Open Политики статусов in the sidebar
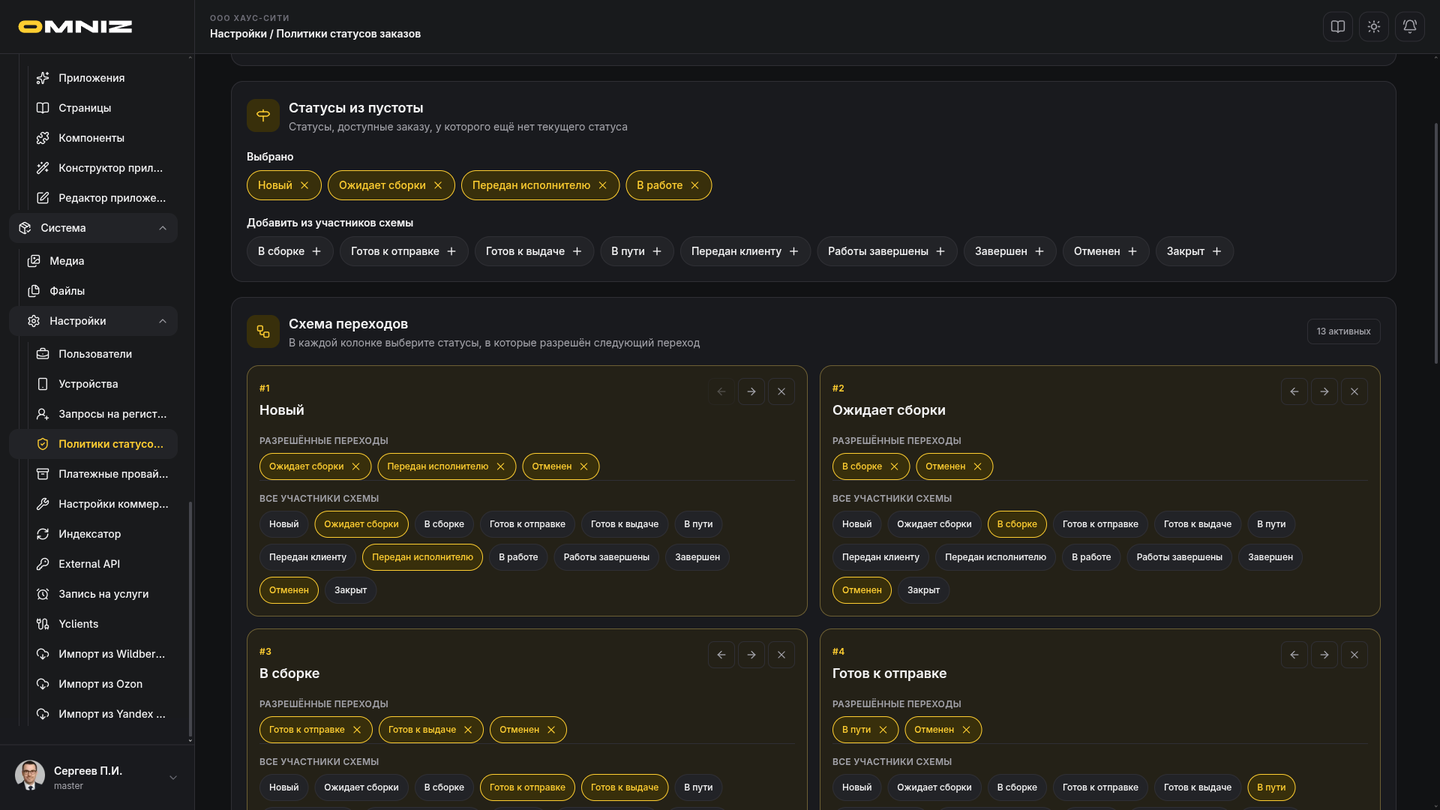 coord(94,444)
